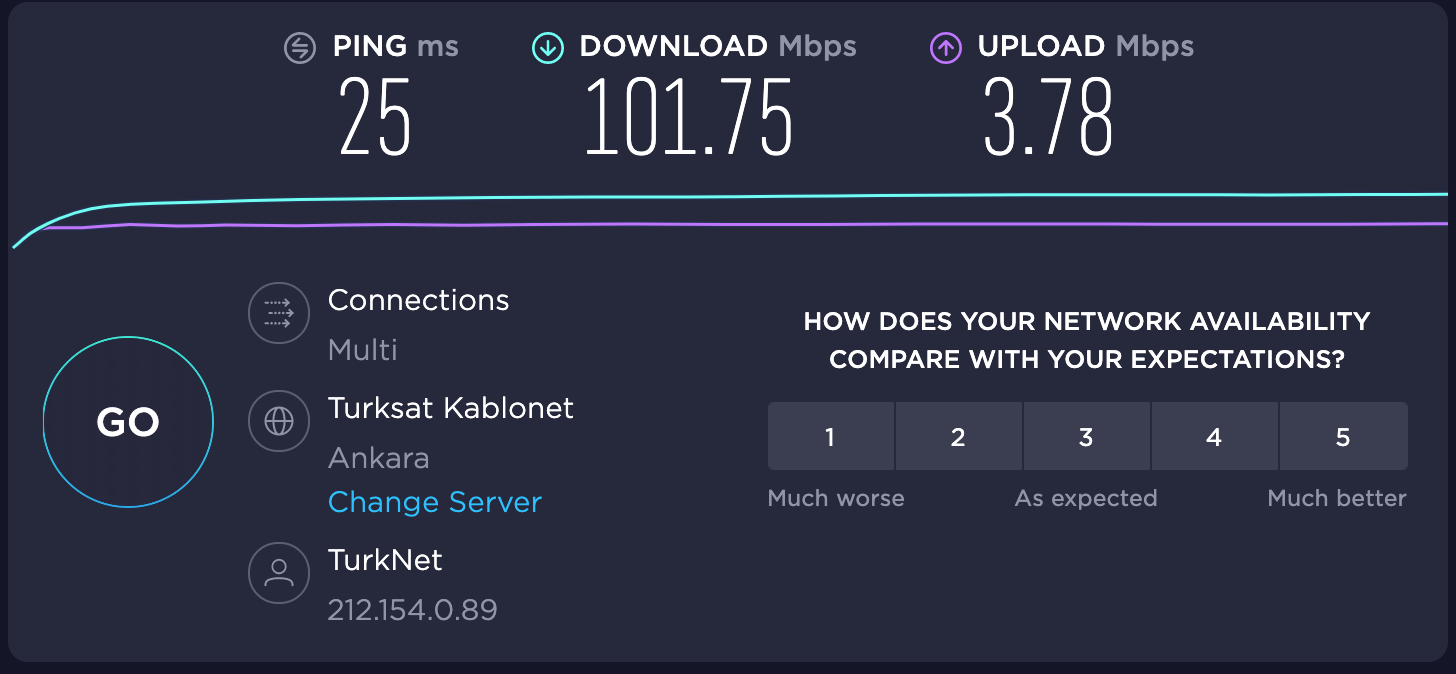Image resolution: width=1456 pixels, height=674 pixels.
Task: Click the ping icon beside PING ms
Action: (x=300, y=47)
